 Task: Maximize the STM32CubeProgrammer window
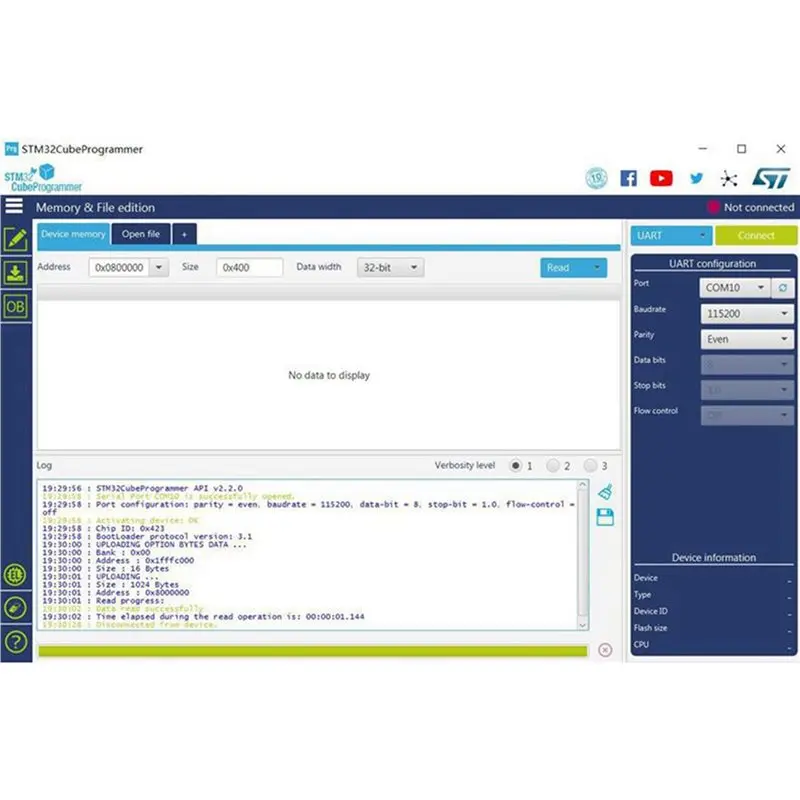tap(741, 148)
